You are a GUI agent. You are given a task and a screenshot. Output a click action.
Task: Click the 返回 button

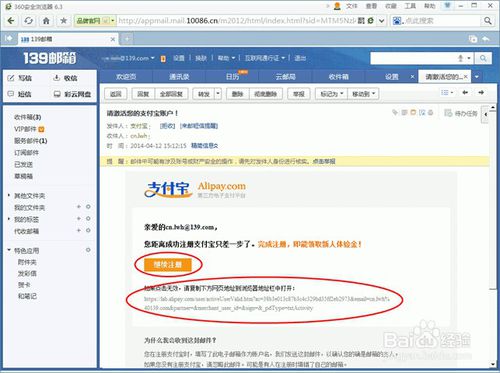tap(116, 94)
